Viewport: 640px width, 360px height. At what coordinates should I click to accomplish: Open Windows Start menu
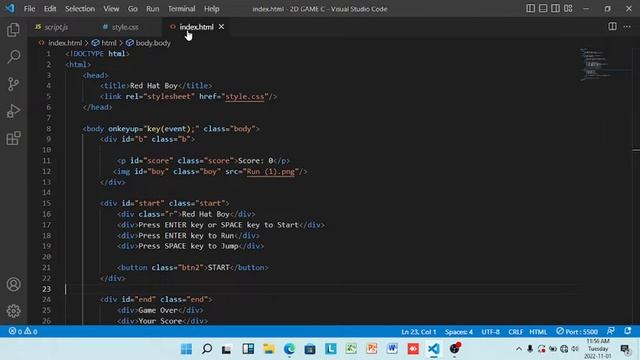point(186,349)
